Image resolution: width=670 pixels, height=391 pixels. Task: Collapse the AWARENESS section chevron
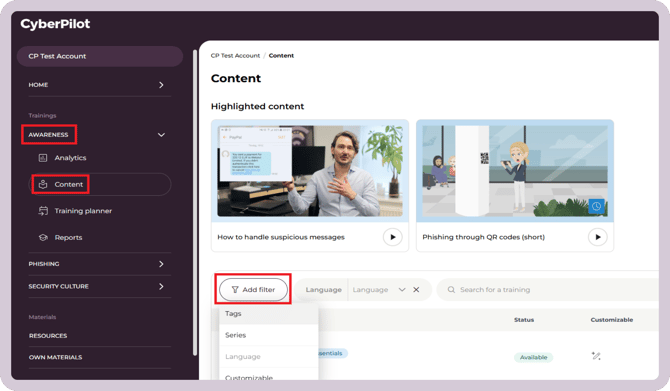(x=161, y=135)
